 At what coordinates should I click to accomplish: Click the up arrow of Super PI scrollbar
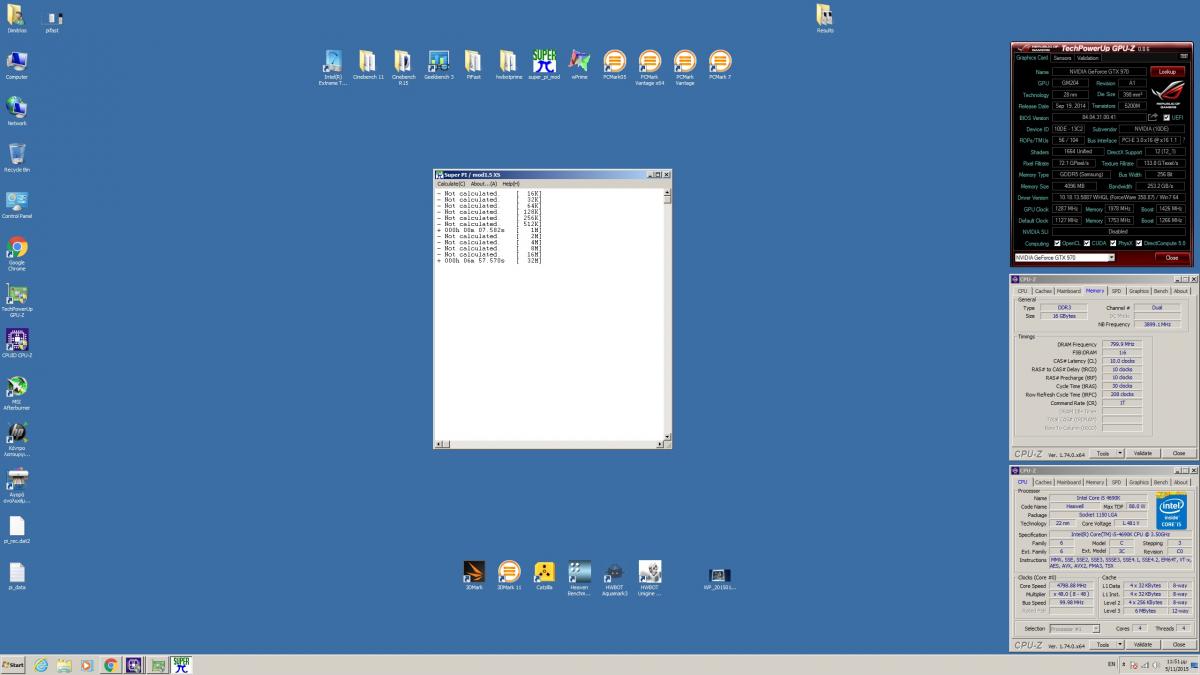(x=667, y=194)
